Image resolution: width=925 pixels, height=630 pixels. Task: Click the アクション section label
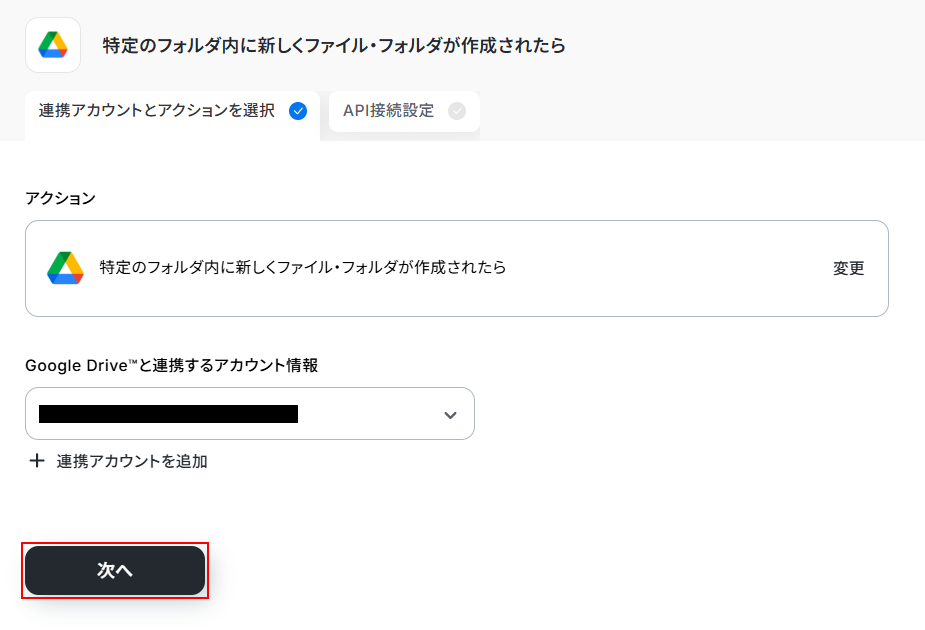tap(60, 198)
